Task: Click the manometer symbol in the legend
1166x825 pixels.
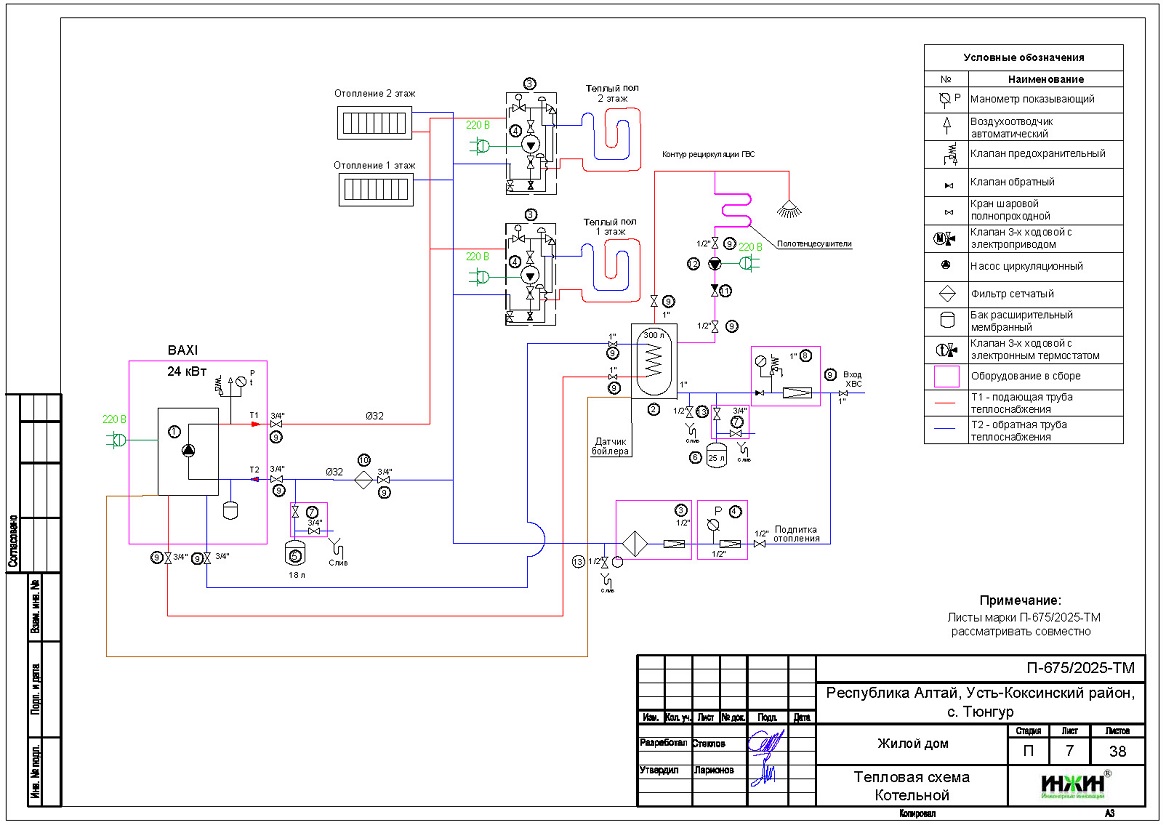Action: pyautogui.click(x=945, y=99)
